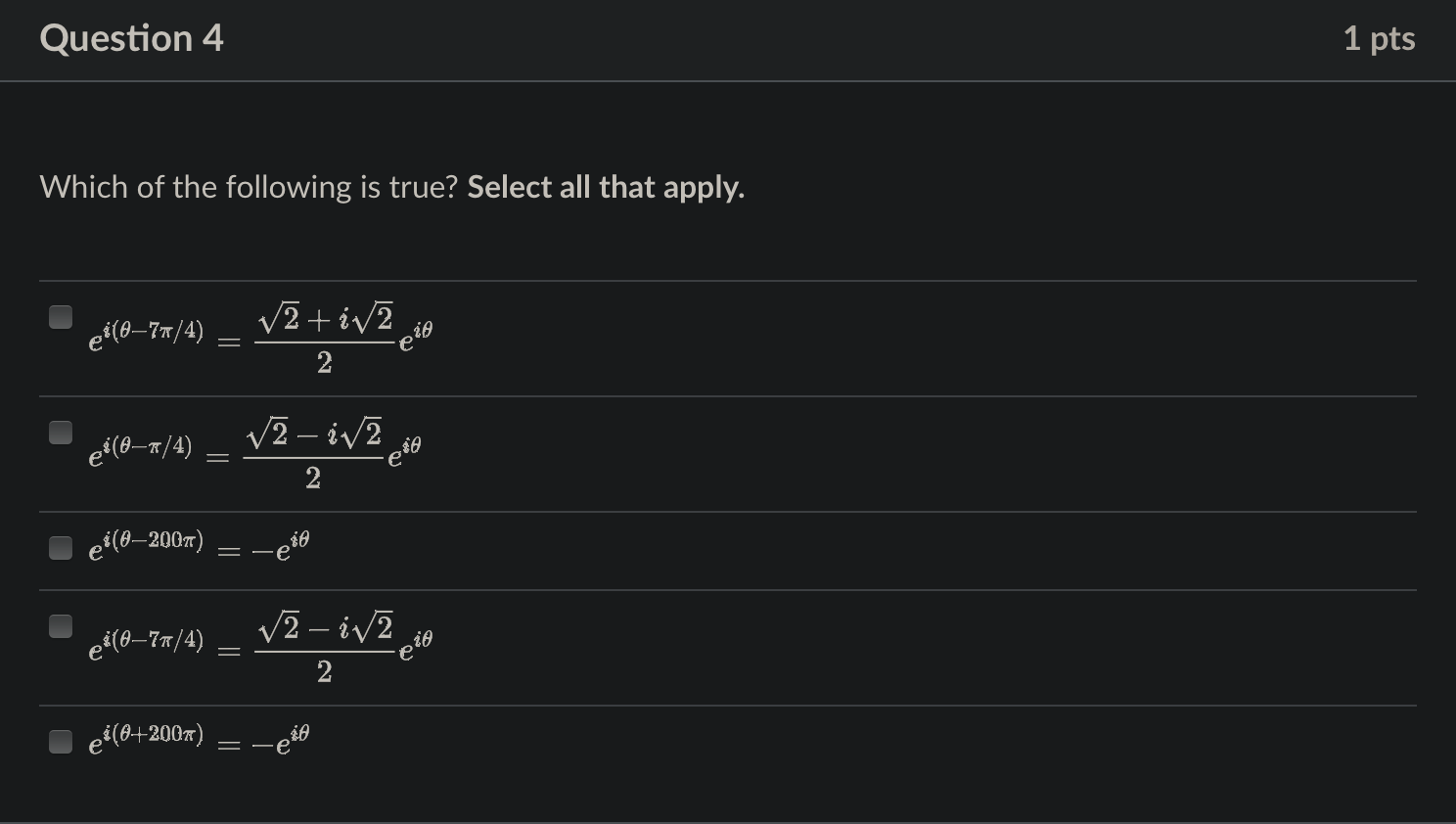Click the 1 pts label
The width and height of the screenshot is (1456, 824).
[1379, 37]
